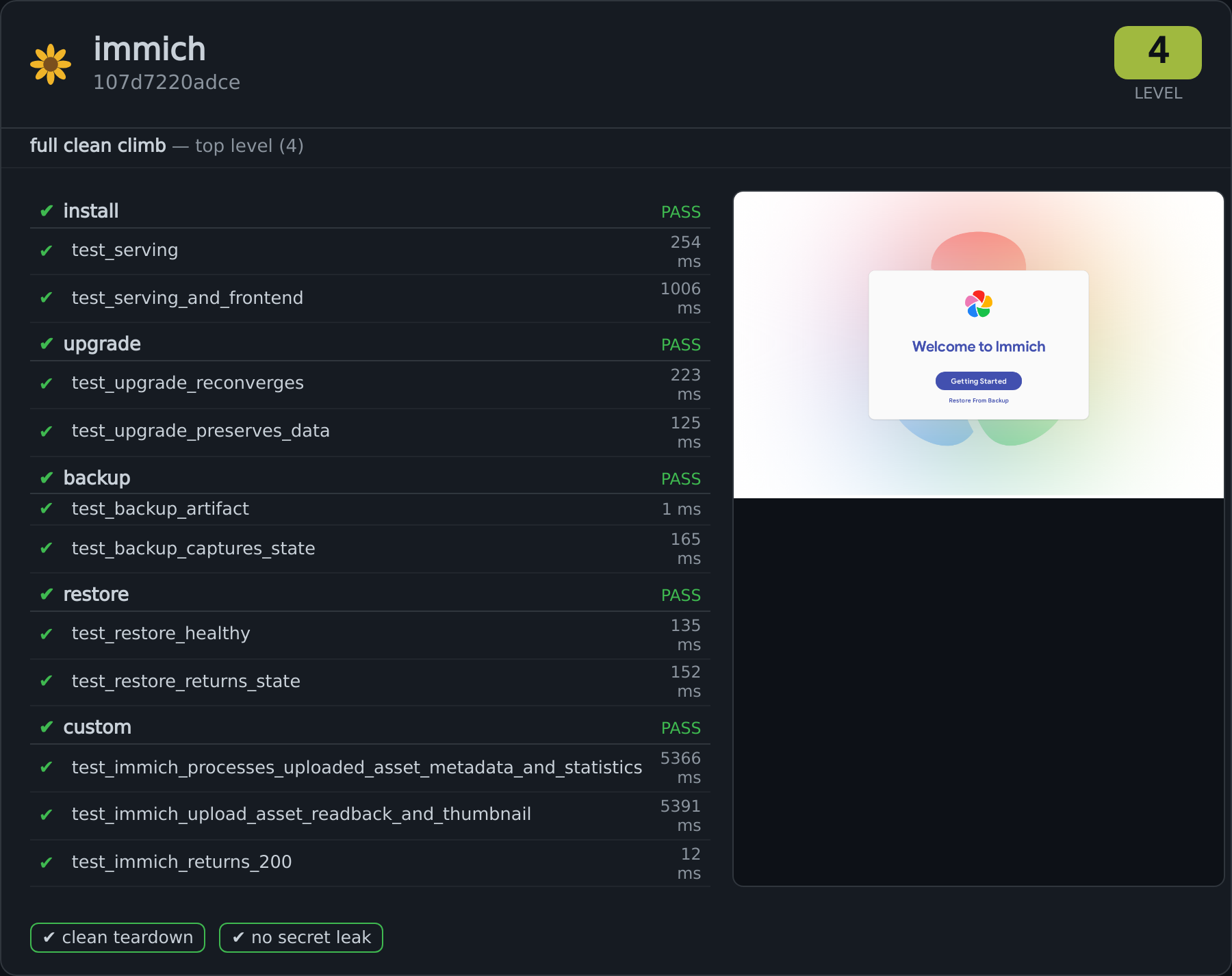Click the checkmark next to upgrade
Screen dimensions: 1232x976
47,344
